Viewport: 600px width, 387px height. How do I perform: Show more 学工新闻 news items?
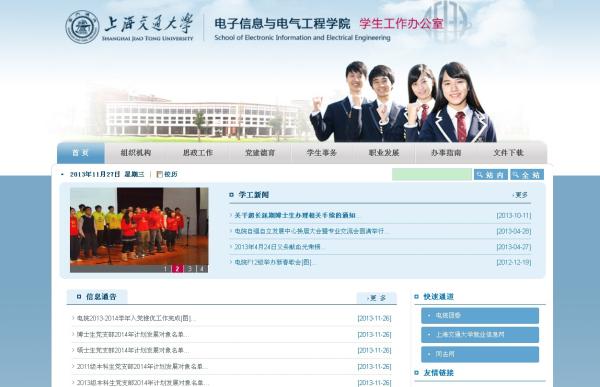point(520,195)
